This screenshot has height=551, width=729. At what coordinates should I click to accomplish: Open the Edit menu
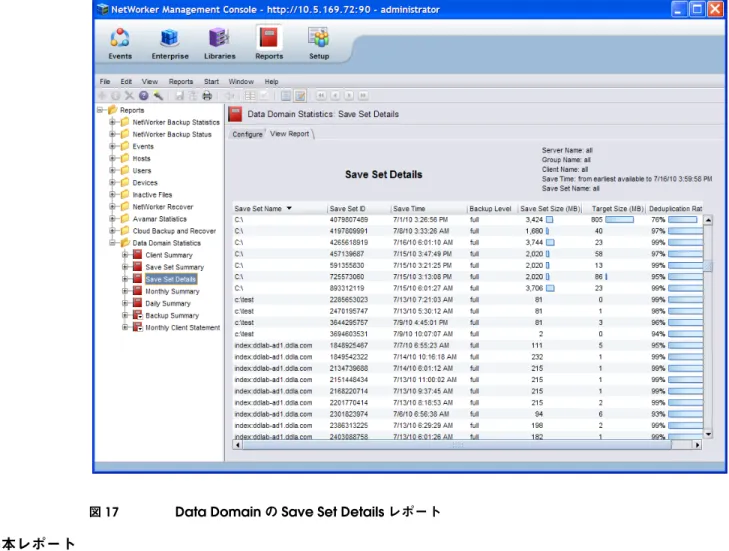tap(126, 81)
